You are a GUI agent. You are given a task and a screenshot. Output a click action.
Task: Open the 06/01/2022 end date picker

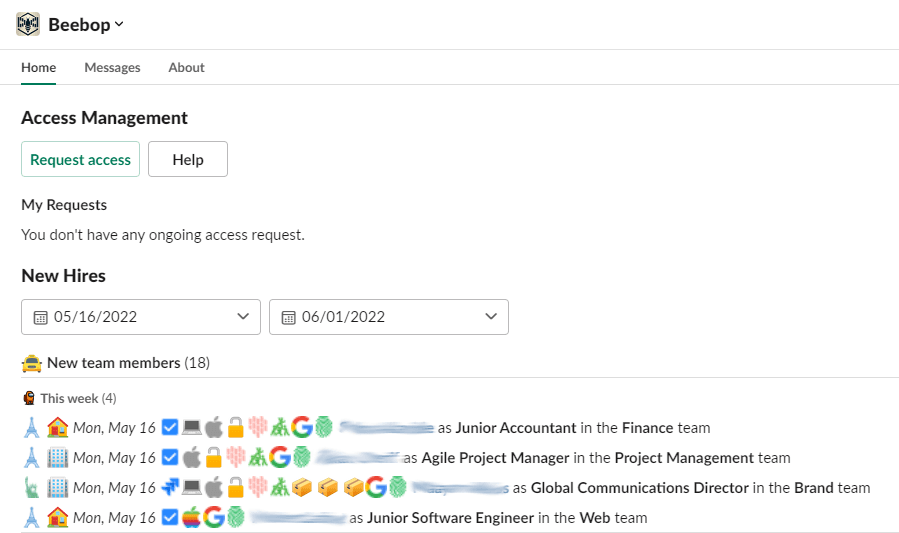tap(389, 317)
